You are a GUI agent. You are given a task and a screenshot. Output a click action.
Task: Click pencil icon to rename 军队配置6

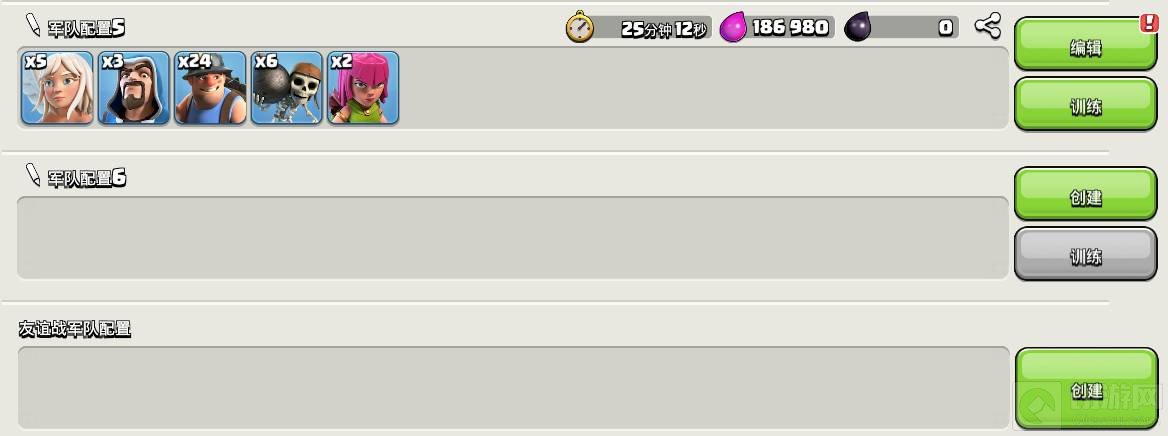32,175
